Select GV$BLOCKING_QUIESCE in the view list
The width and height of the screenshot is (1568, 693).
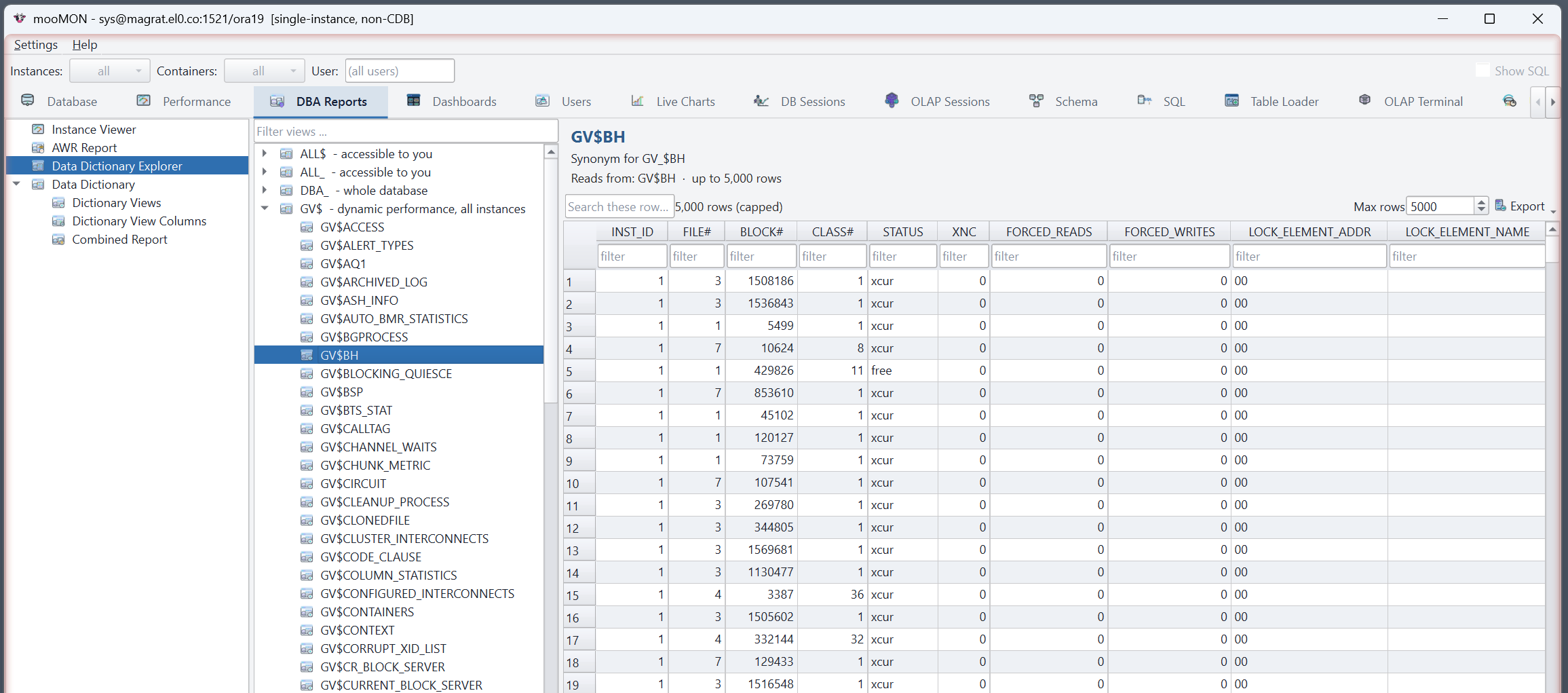pyautogui.click(x=386, y=373)
